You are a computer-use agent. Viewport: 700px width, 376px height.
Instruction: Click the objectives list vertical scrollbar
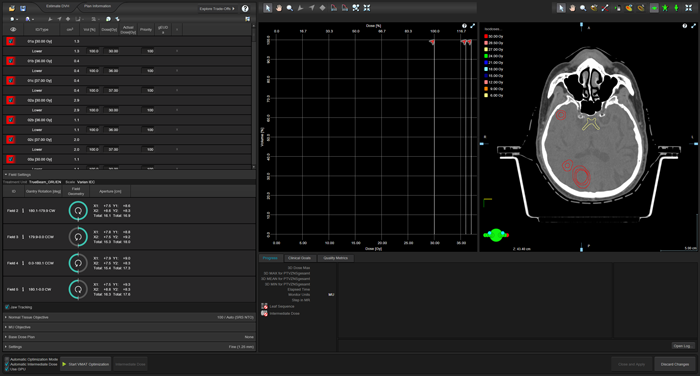click(254, 96)
